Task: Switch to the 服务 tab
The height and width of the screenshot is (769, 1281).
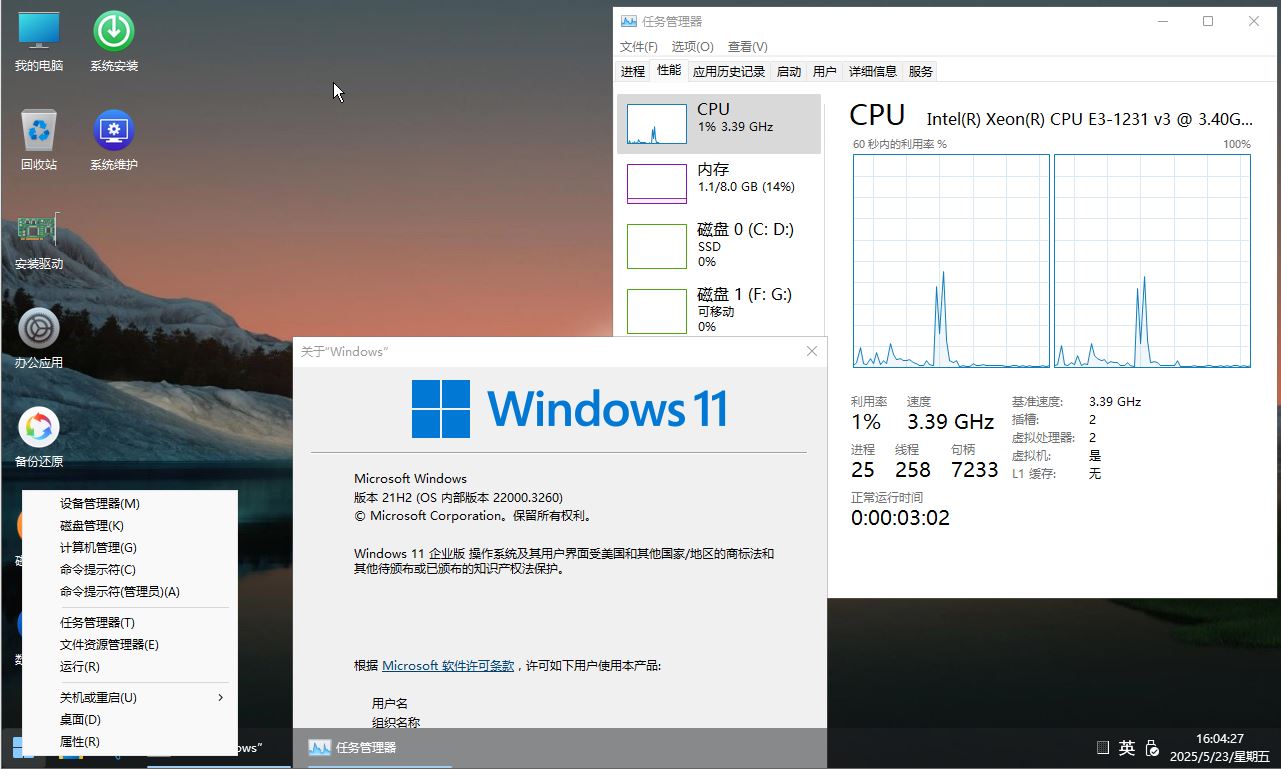Action: [921, 71]
